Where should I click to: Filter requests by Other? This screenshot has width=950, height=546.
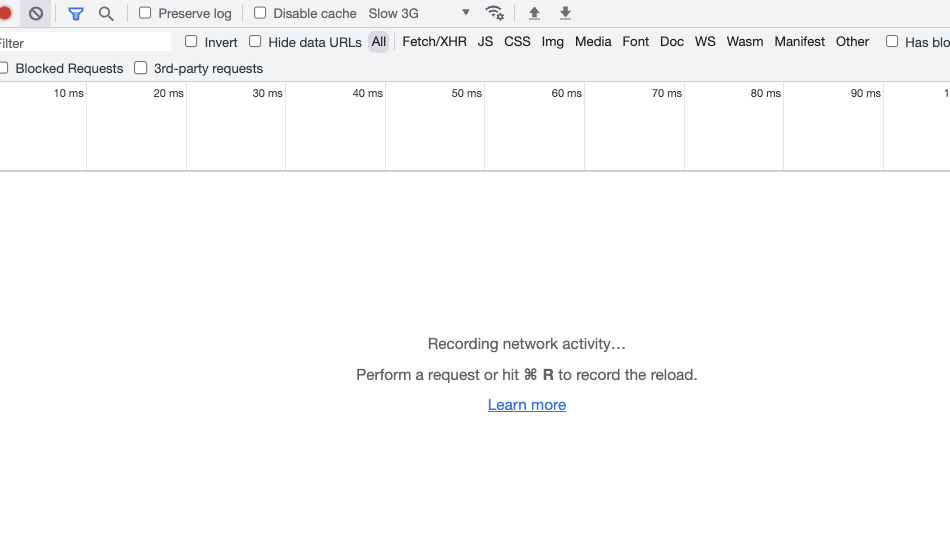(852, 42)
